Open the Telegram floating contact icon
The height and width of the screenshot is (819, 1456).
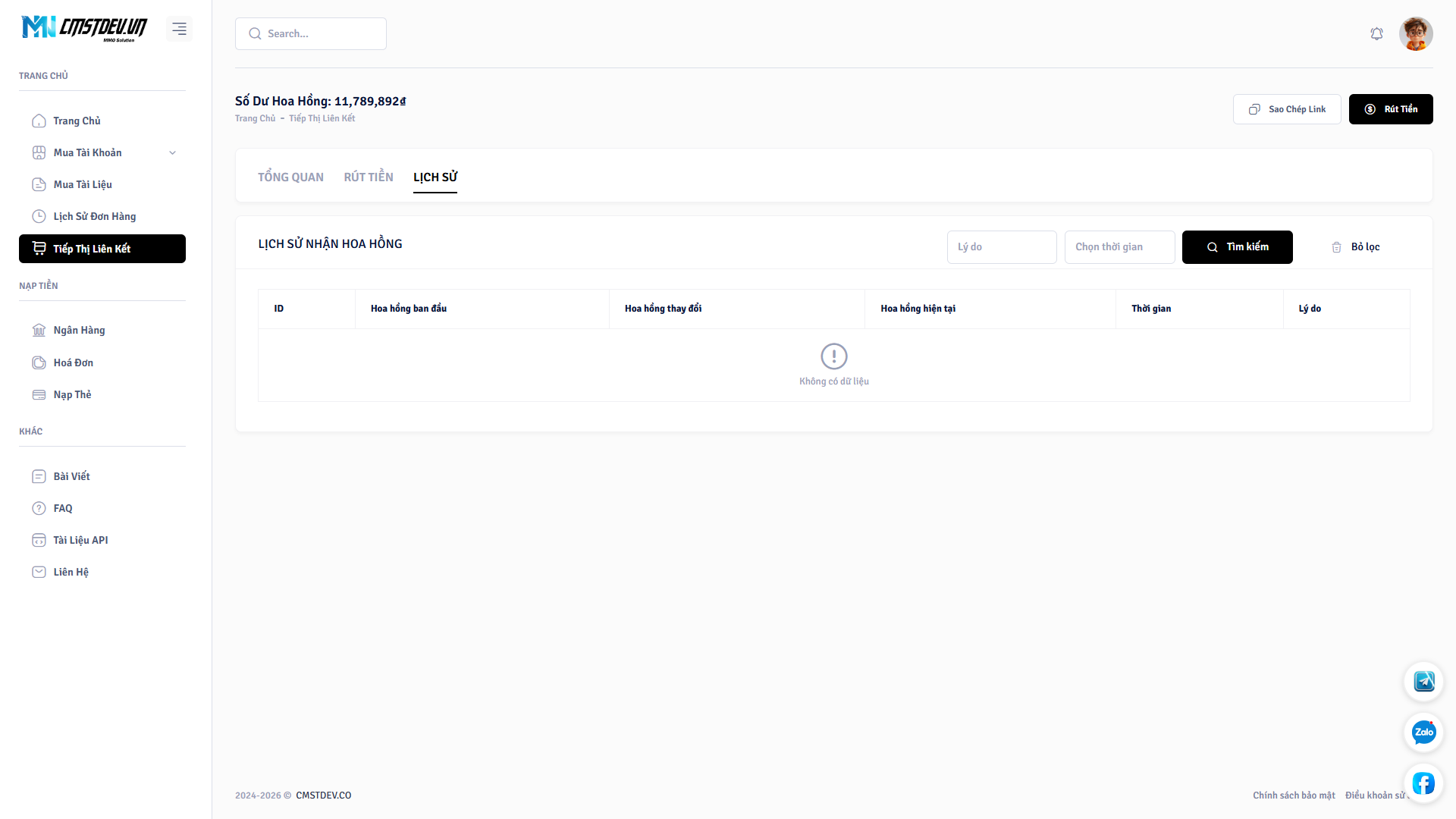[x=1423, y=681]
